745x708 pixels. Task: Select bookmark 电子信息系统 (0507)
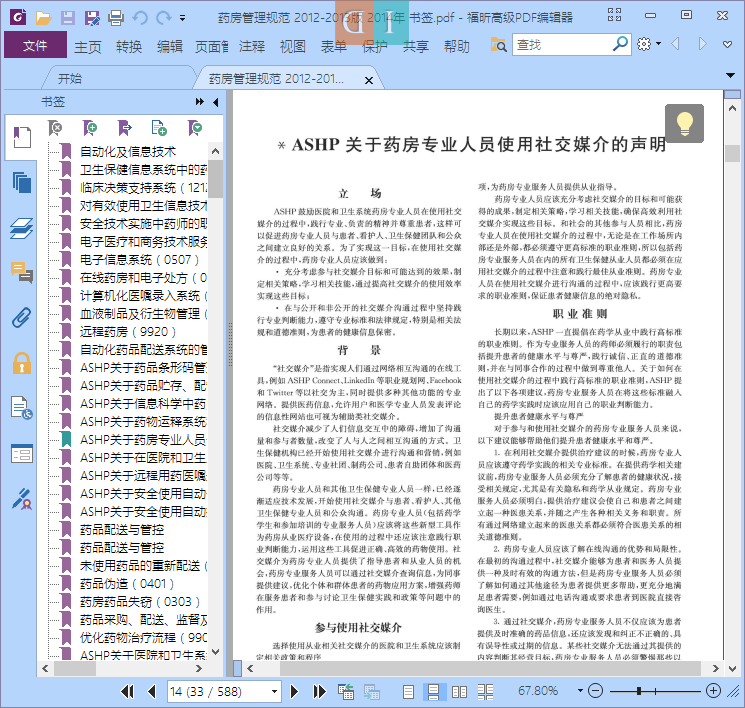pyautogui.click(x=139, y=260)
